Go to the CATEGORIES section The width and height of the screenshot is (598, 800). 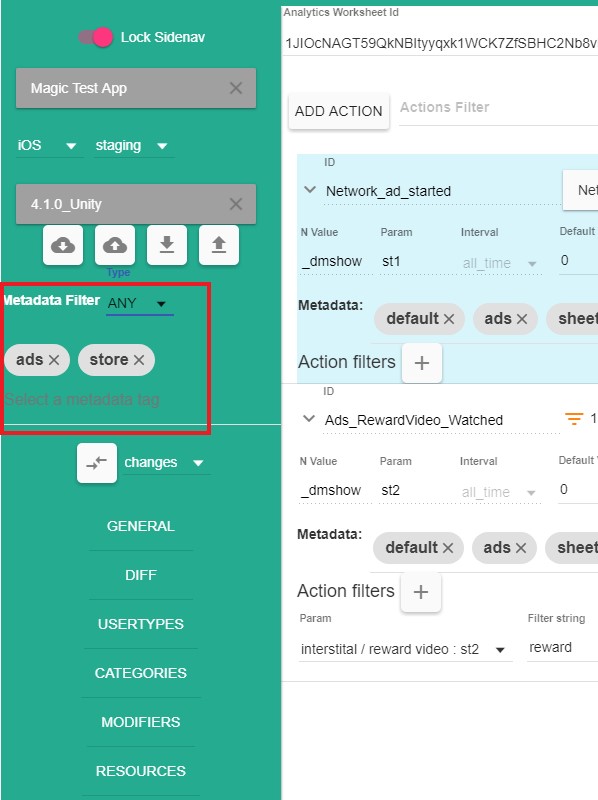[141, 673]
